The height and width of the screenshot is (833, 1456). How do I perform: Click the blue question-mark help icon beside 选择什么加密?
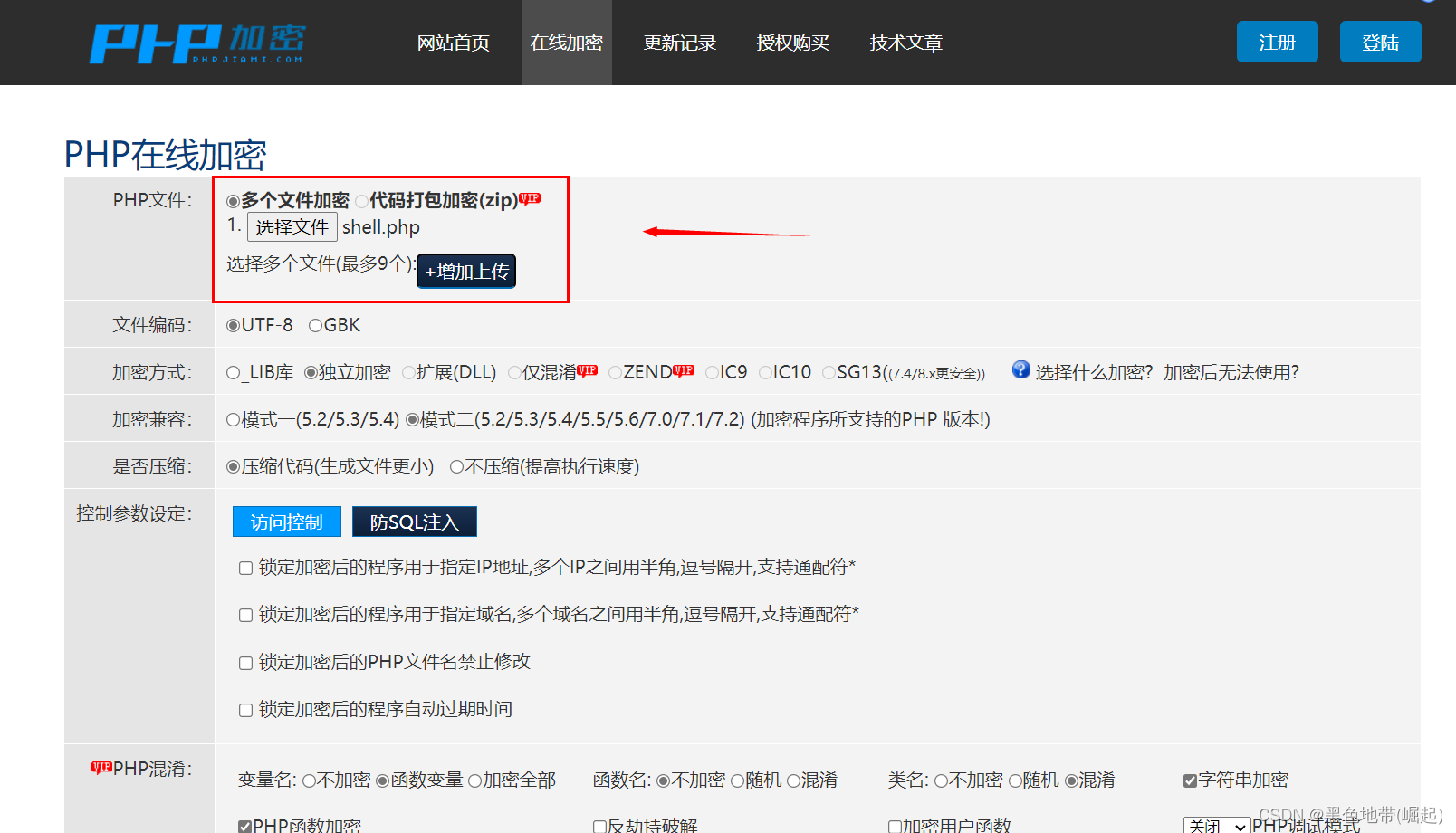[x=1020, y=369]
